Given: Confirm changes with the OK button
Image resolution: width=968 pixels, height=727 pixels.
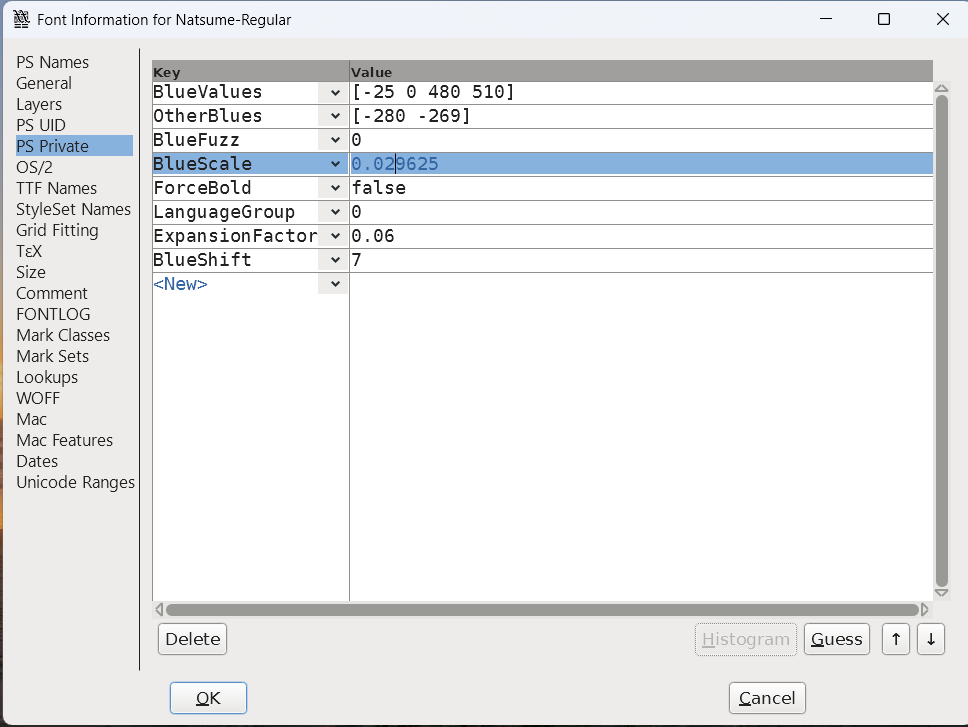Looking at the screenshot, I should click(208, 697).
